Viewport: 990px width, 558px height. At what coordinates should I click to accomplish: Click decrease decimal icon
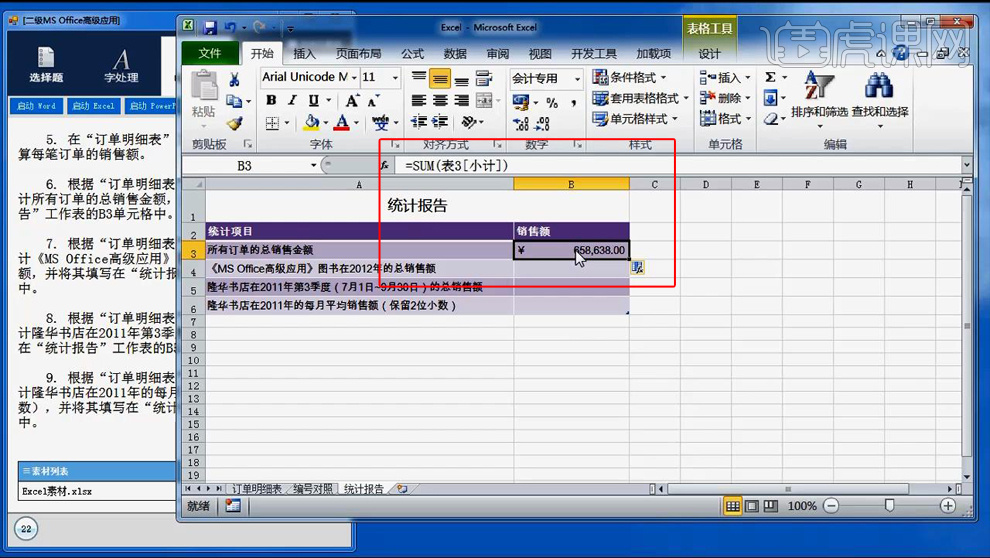pos(542,124)
